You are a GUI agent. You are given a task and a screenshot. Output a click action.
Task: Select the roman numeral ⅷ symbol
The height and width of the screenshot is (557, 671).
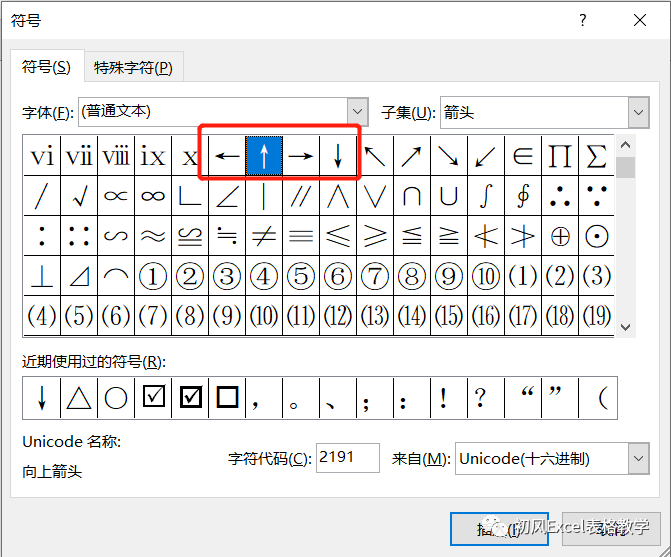click(116, 156)
